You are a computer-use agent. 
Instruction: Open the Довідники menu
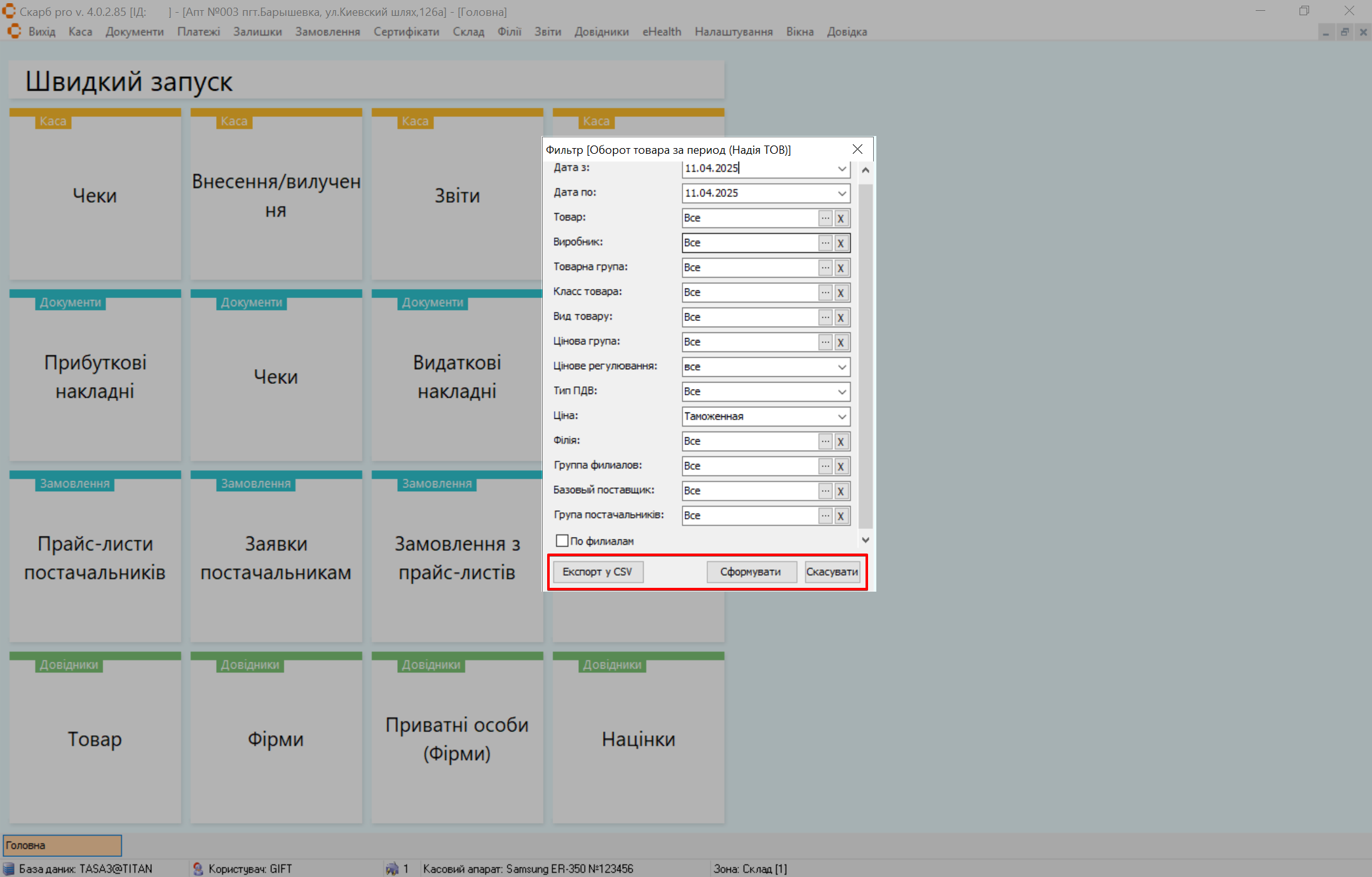601,32
